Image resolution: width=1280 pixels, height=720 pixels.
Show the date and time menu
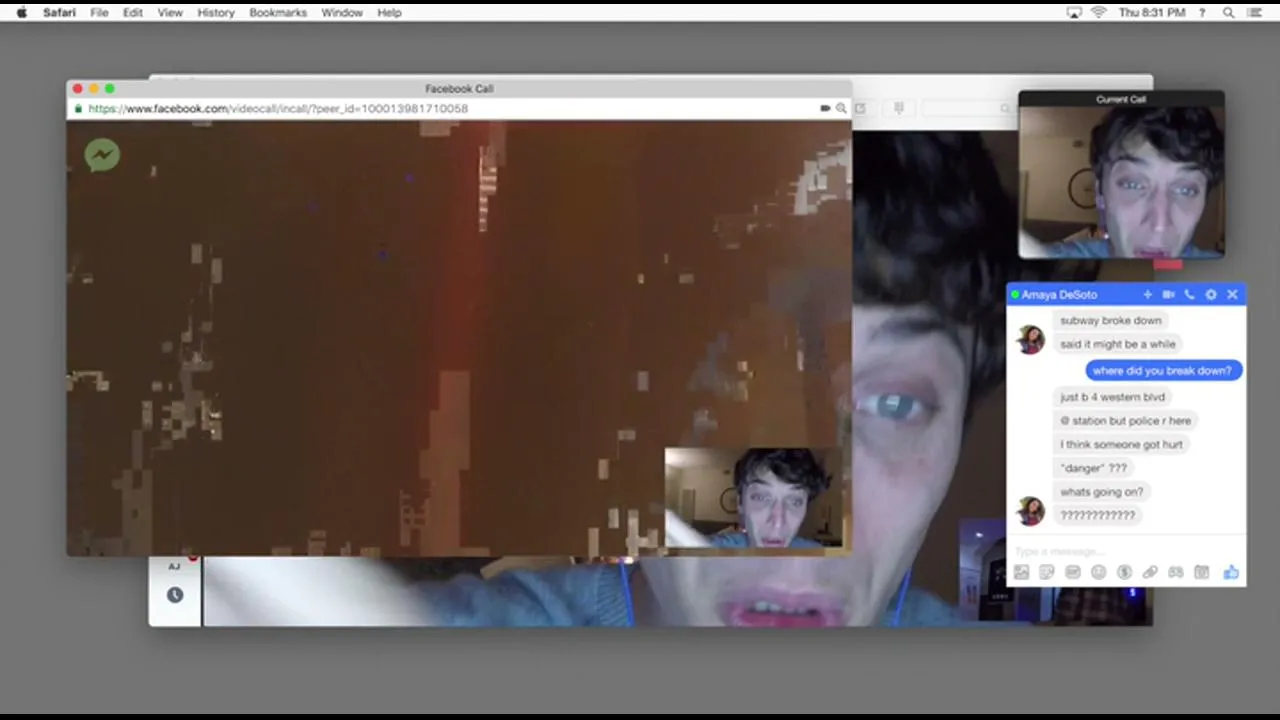tap(1152, 12)
